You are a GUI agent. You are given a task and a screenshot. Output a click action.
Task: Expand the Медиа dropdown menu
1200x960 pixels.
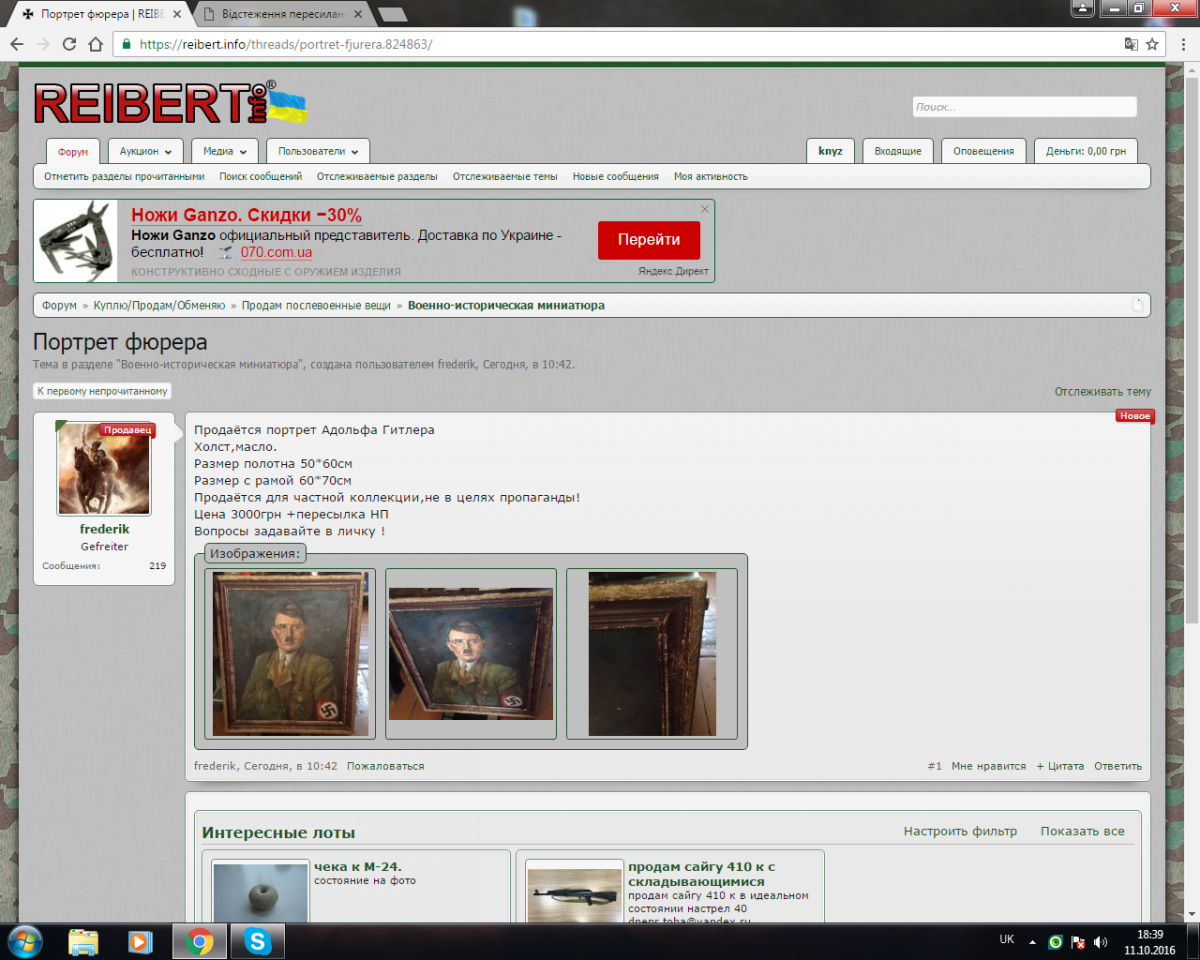(225, 151)
